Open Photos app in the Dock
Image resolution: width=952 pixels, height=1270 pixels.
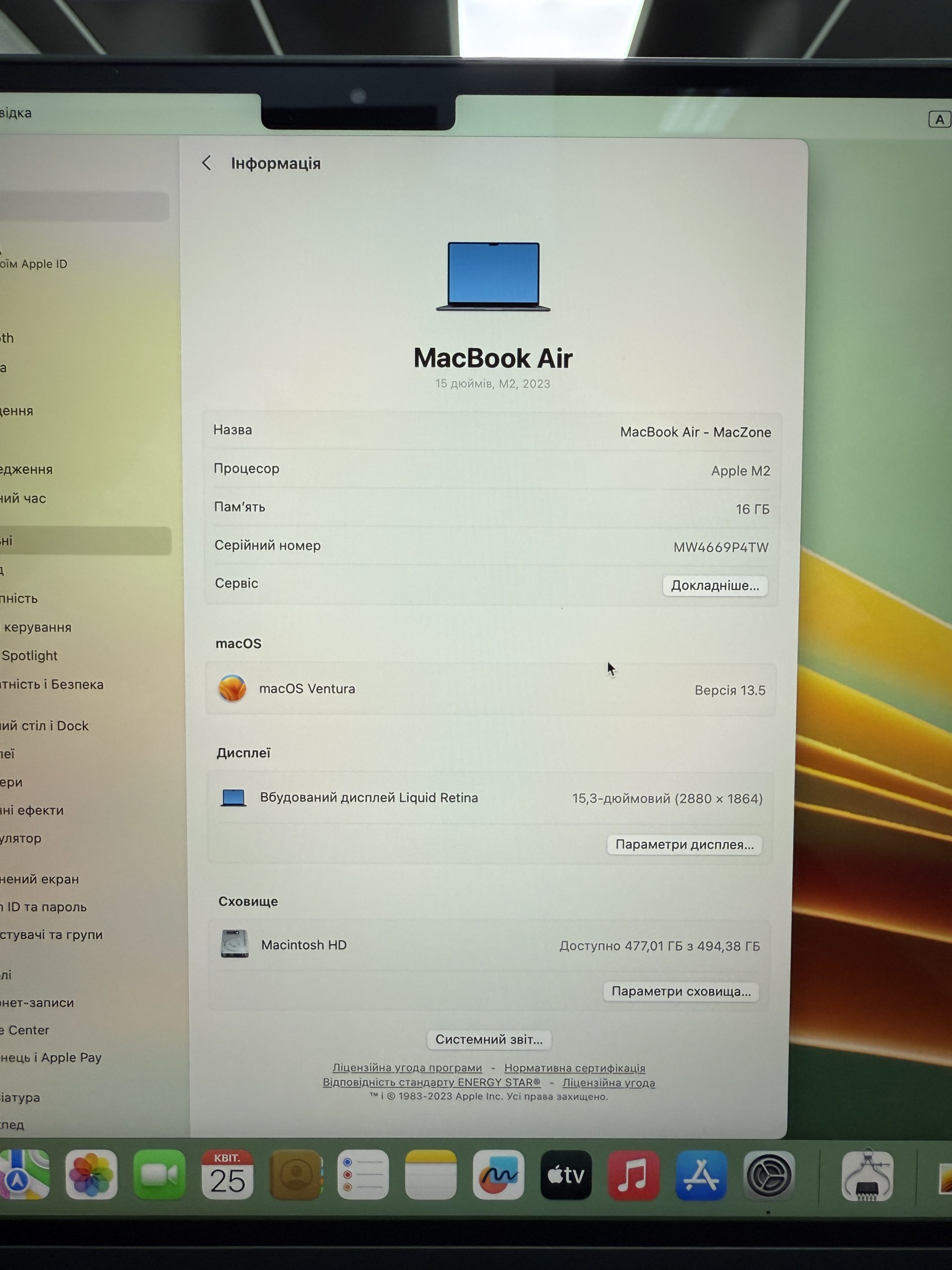[91, 1175]
